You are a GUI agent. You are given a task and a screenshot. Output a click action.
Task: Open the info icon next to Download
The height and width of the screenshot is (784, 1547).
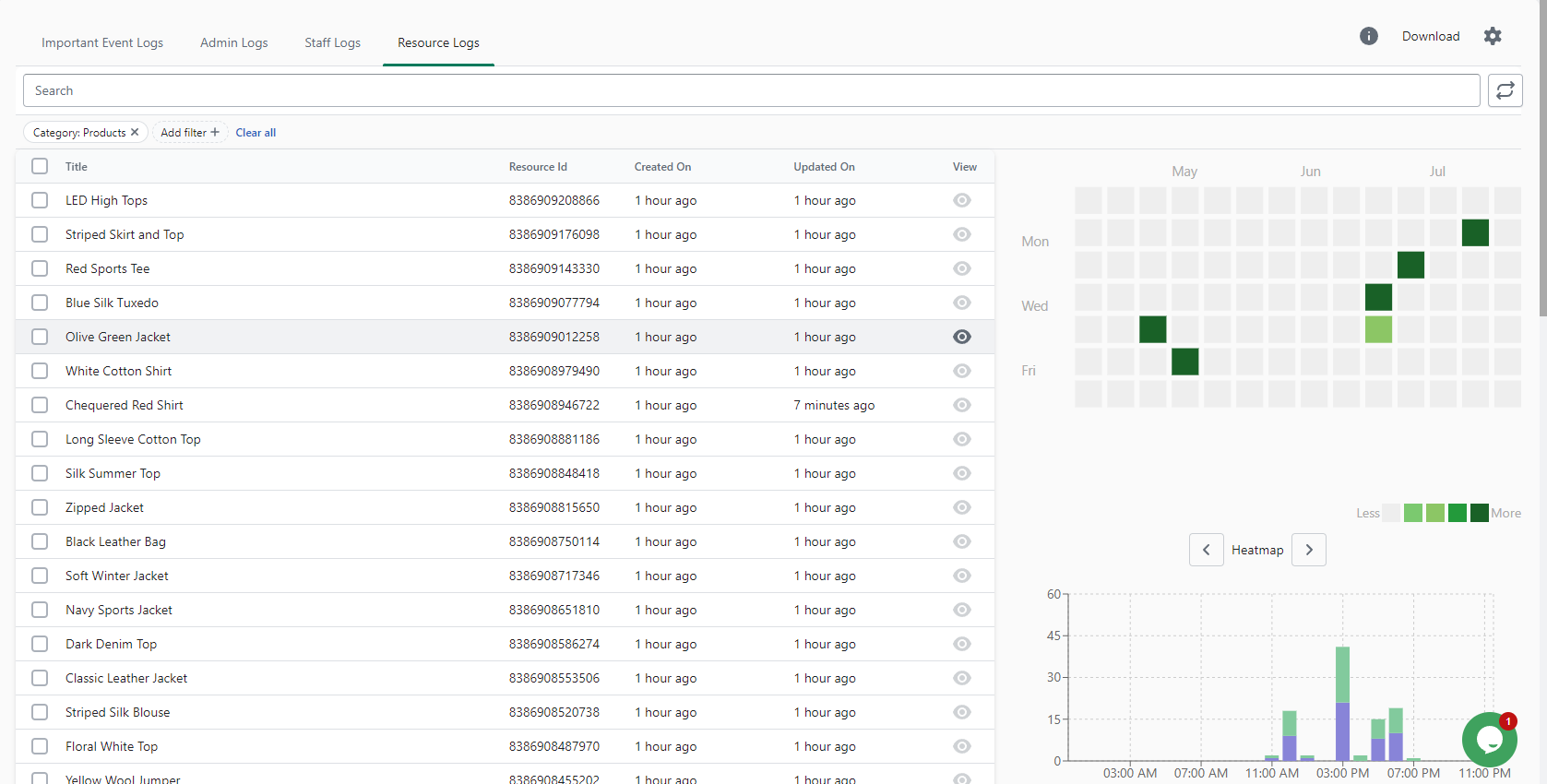pyautogui.click(x=1368, y=36)
